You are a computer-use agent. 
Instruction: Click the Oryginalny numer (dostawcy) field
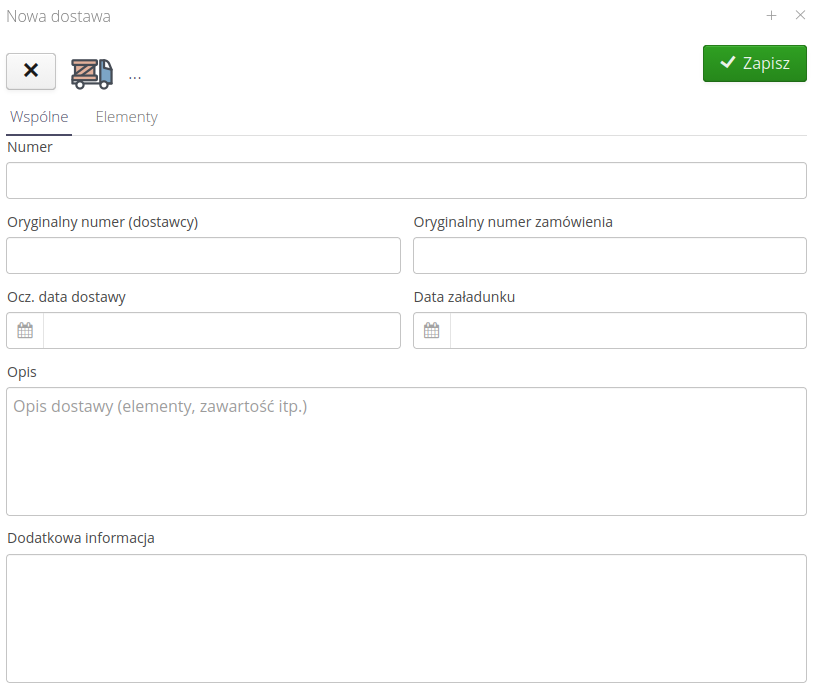click(203, 256)
